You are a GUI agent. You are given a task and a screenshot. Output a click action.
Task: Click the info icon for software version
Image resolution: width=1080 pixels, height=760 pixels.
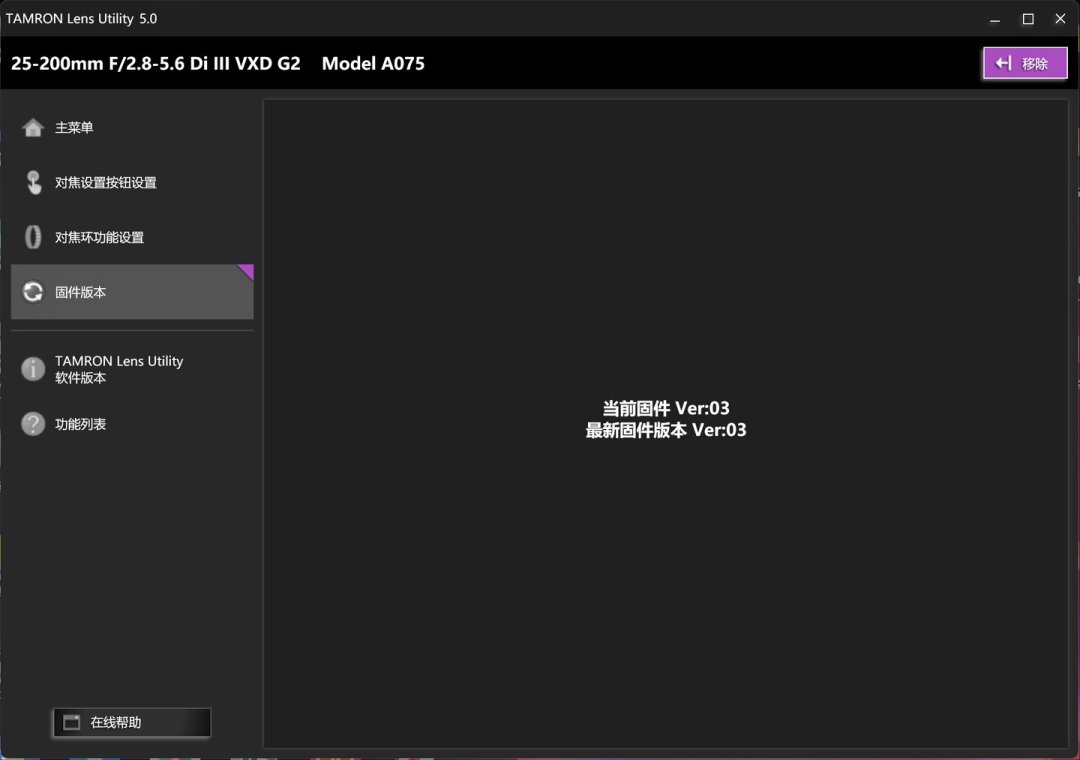tap(32, 369)
